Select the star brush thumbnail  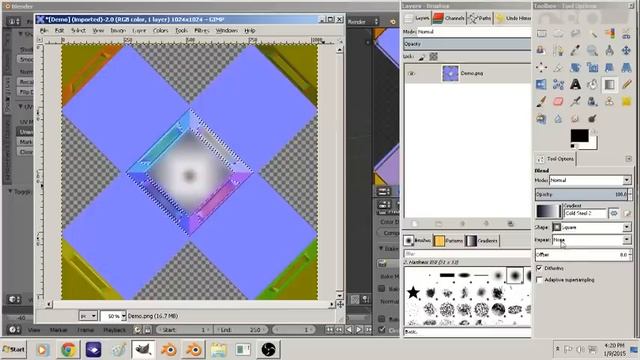[x=413, y=292]
